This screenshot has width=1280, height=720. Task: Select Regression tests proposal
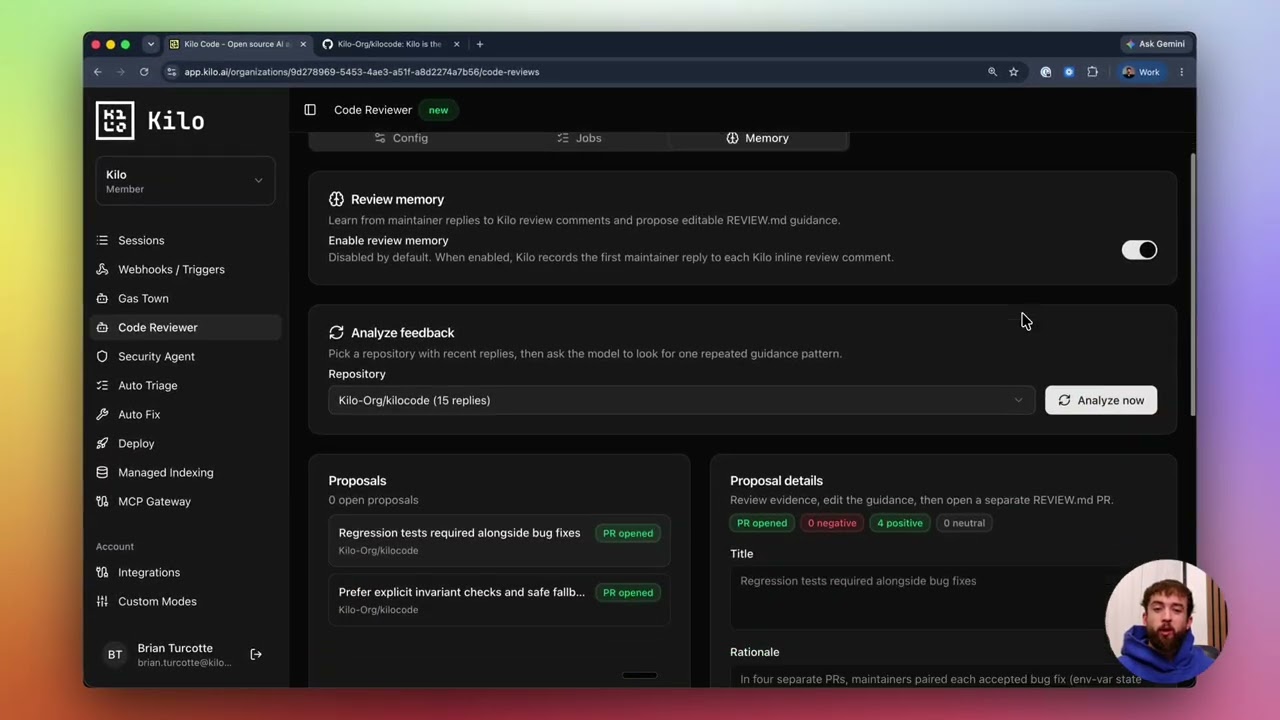(499, 541)
